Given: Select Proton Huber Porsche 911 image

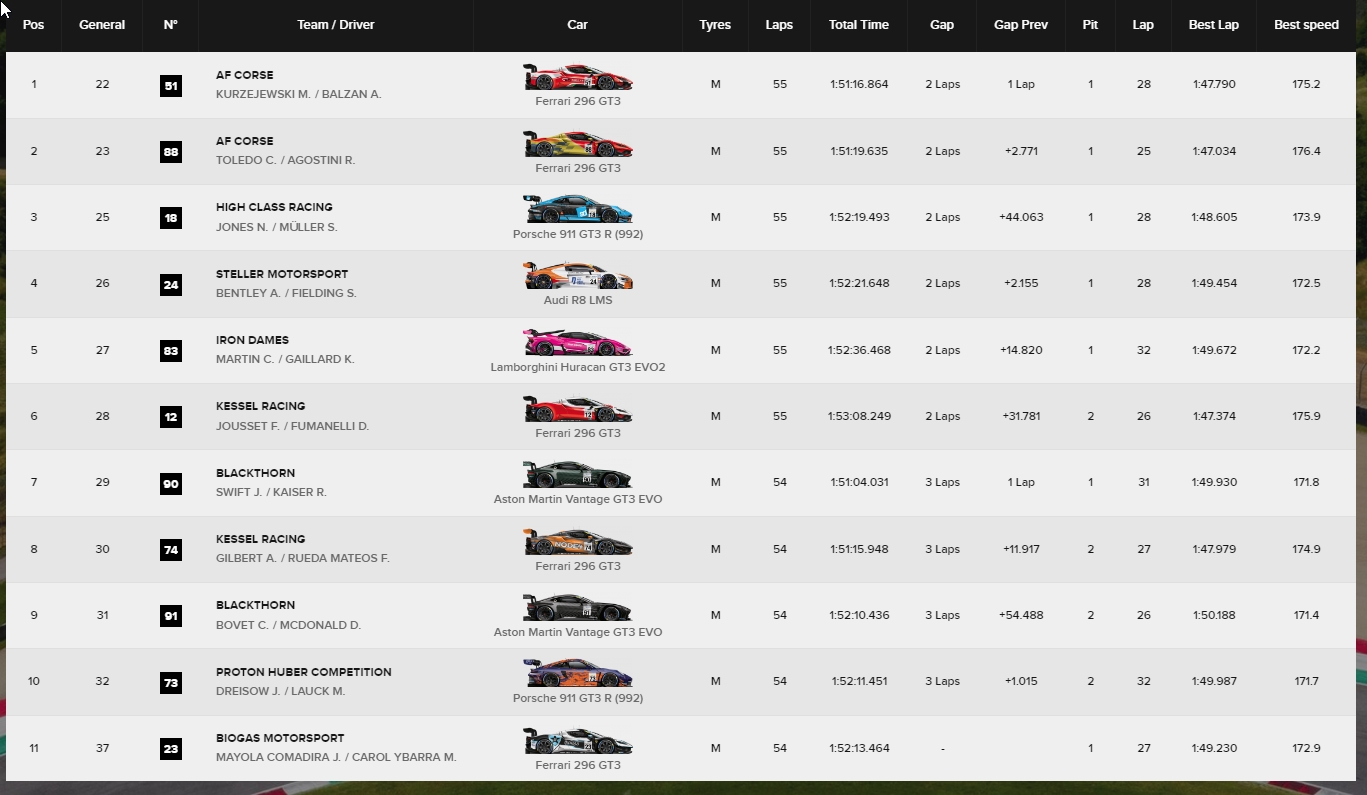Looking at the screenshot, I should click(578, 674).
